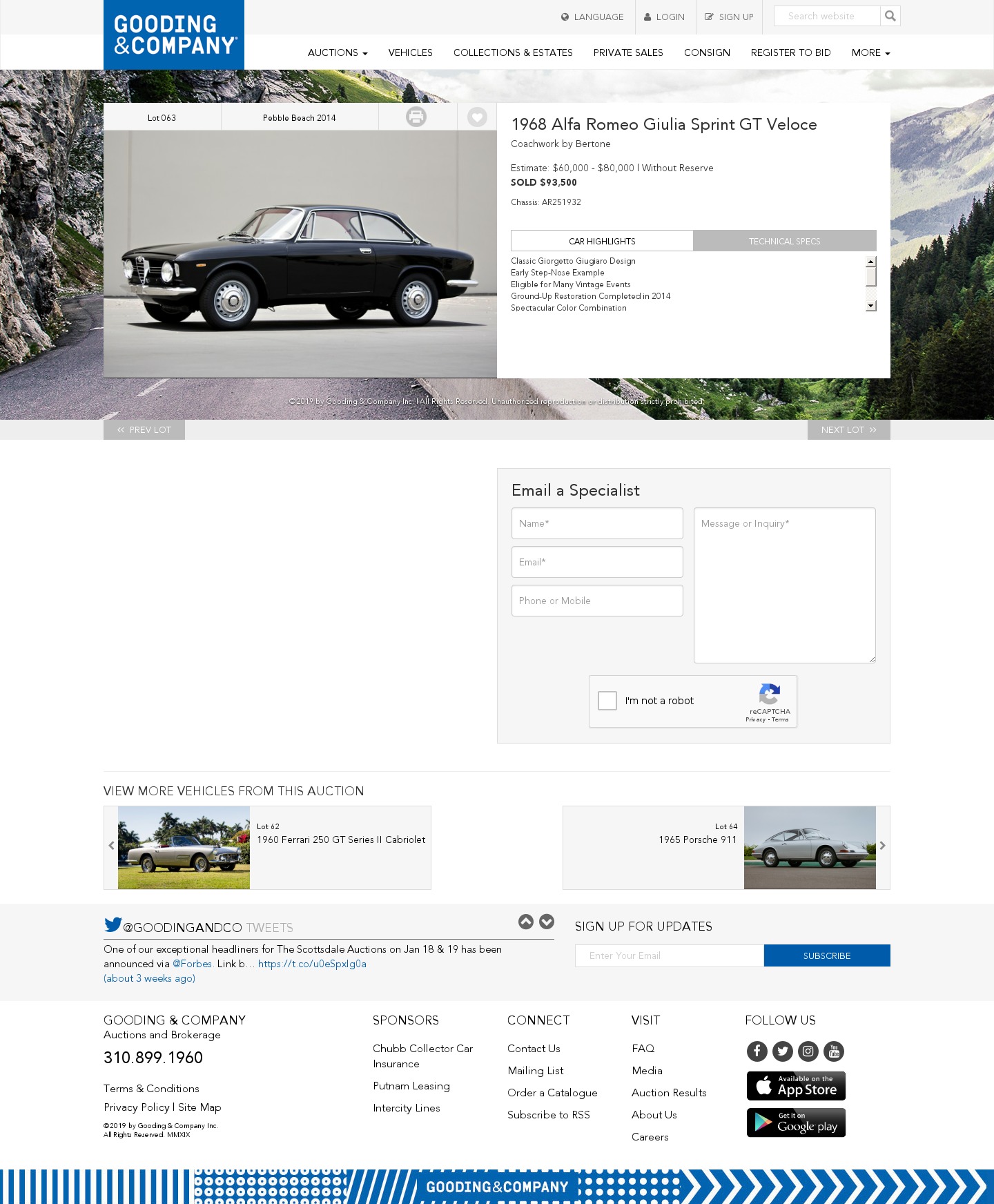Click the Google Play badge
994x1204 pixels.
pyautogui.click(x=796, y=1123)
